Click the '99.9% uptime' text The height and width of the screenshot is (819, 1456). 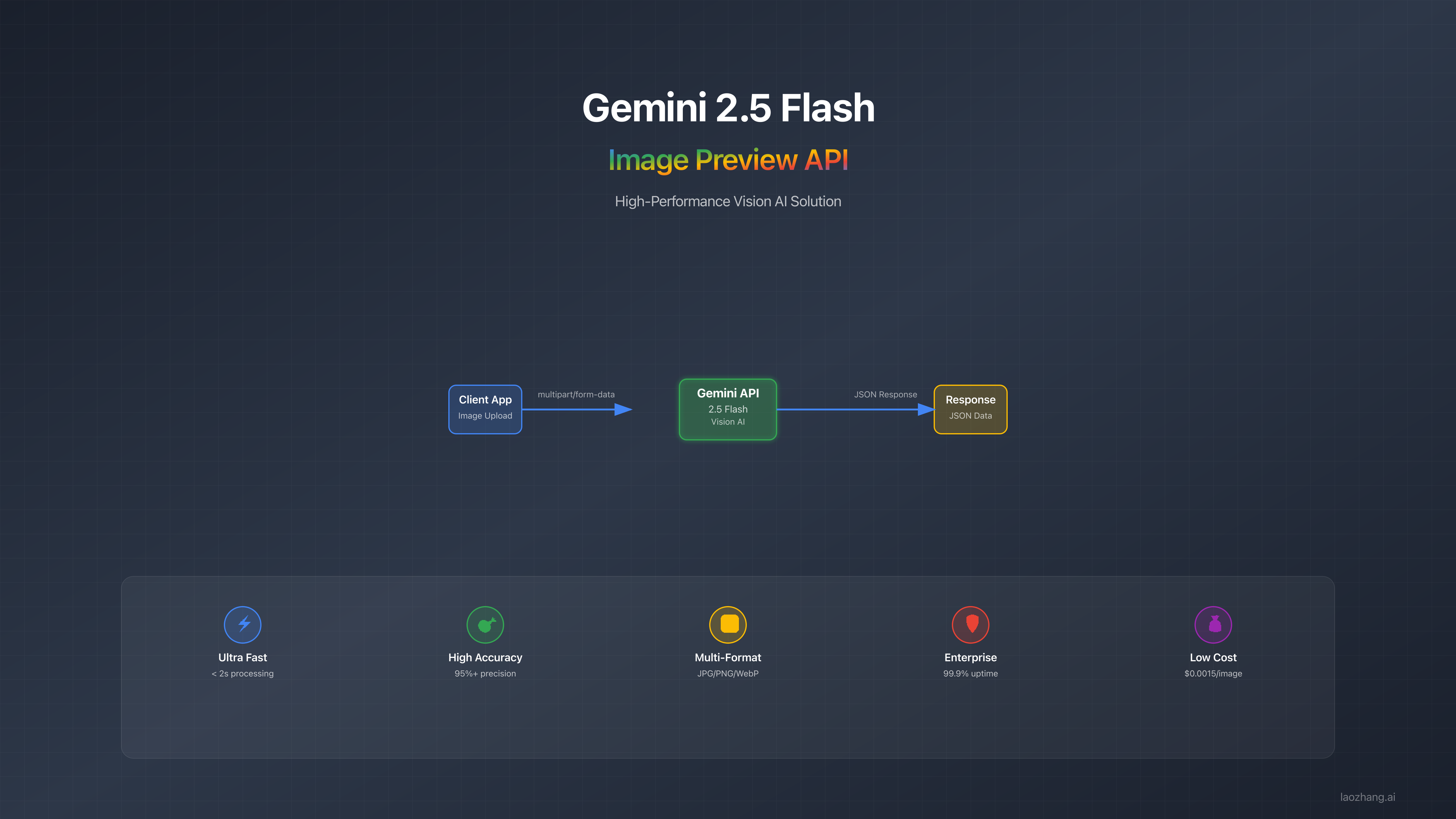[x=970, y=674]
